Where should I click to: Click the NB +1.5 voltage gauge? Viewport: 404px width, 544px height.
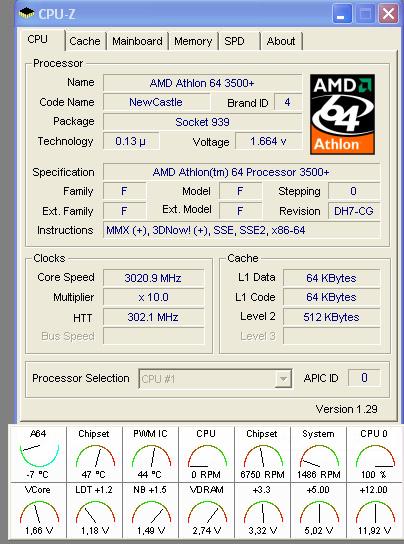pyautogui.click(x=151, y=510)
